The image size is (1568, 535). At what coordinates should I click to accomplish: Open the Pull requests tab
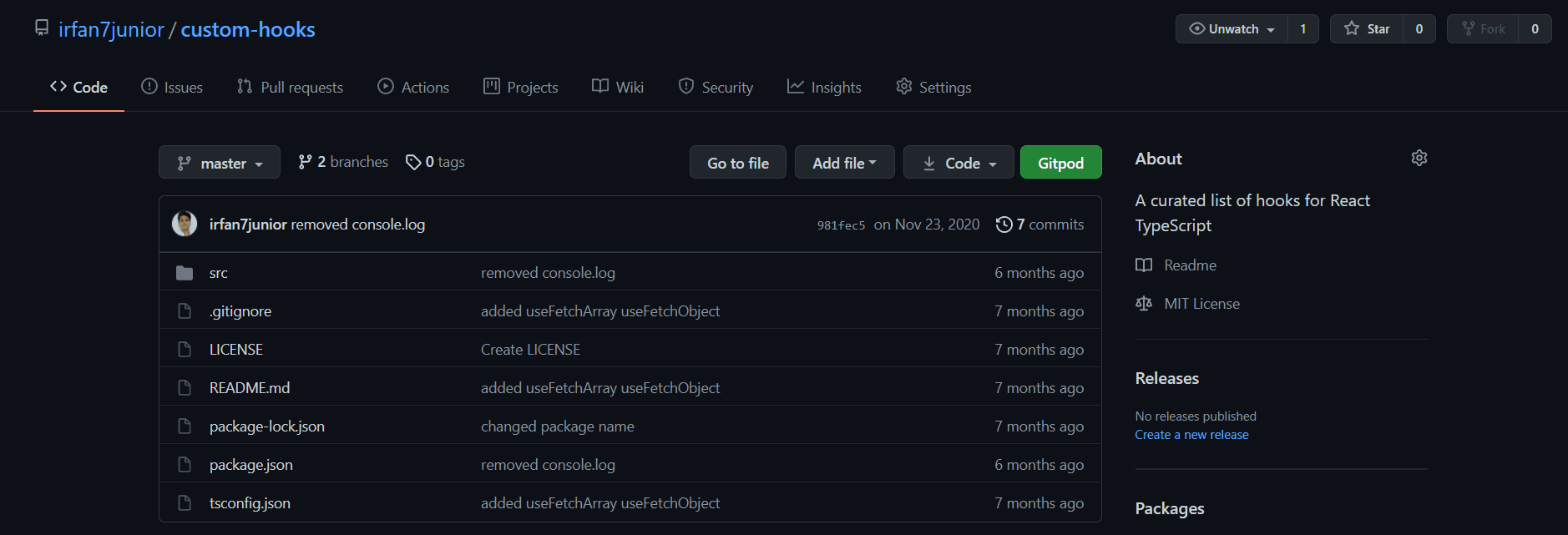coord(290,87)
